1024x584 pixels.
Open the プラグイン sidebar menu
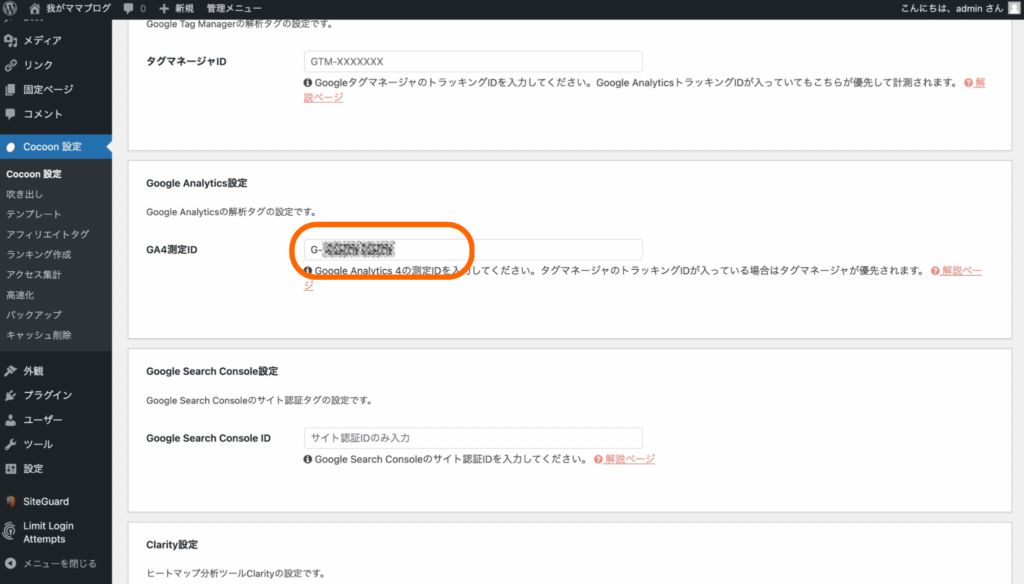[x=47, y=395]
